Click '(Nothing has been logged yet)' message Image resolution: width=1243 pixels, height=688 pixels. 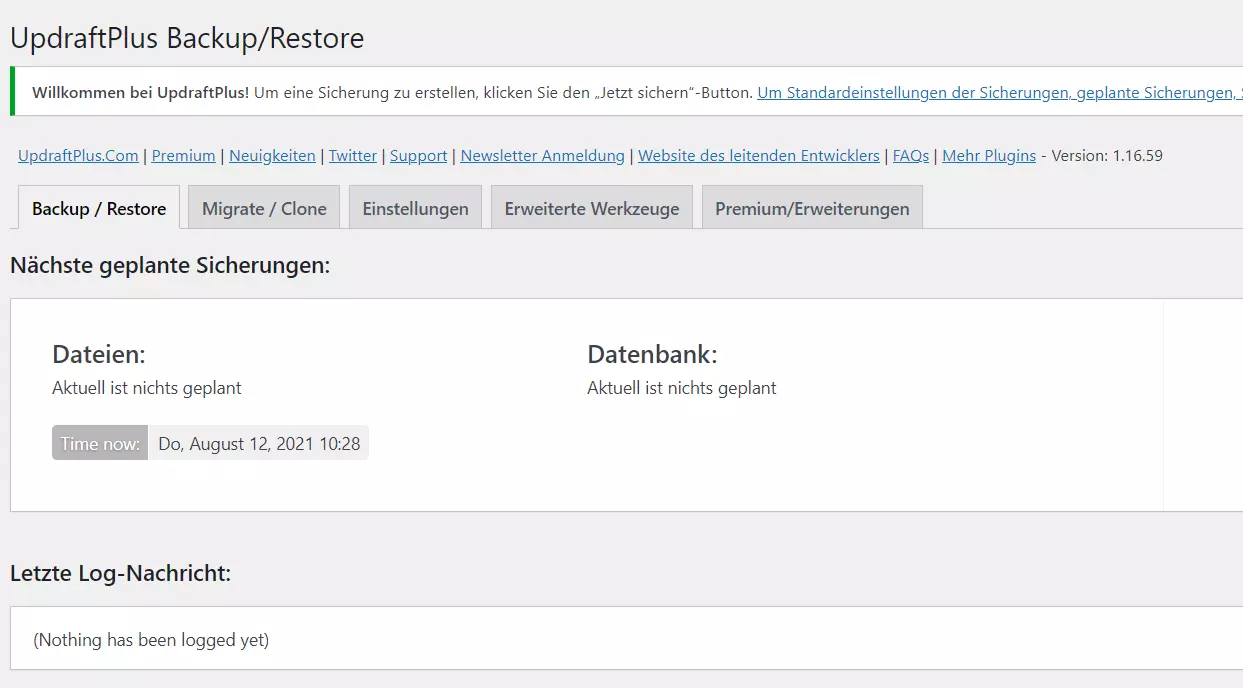(x=151, y=640)
